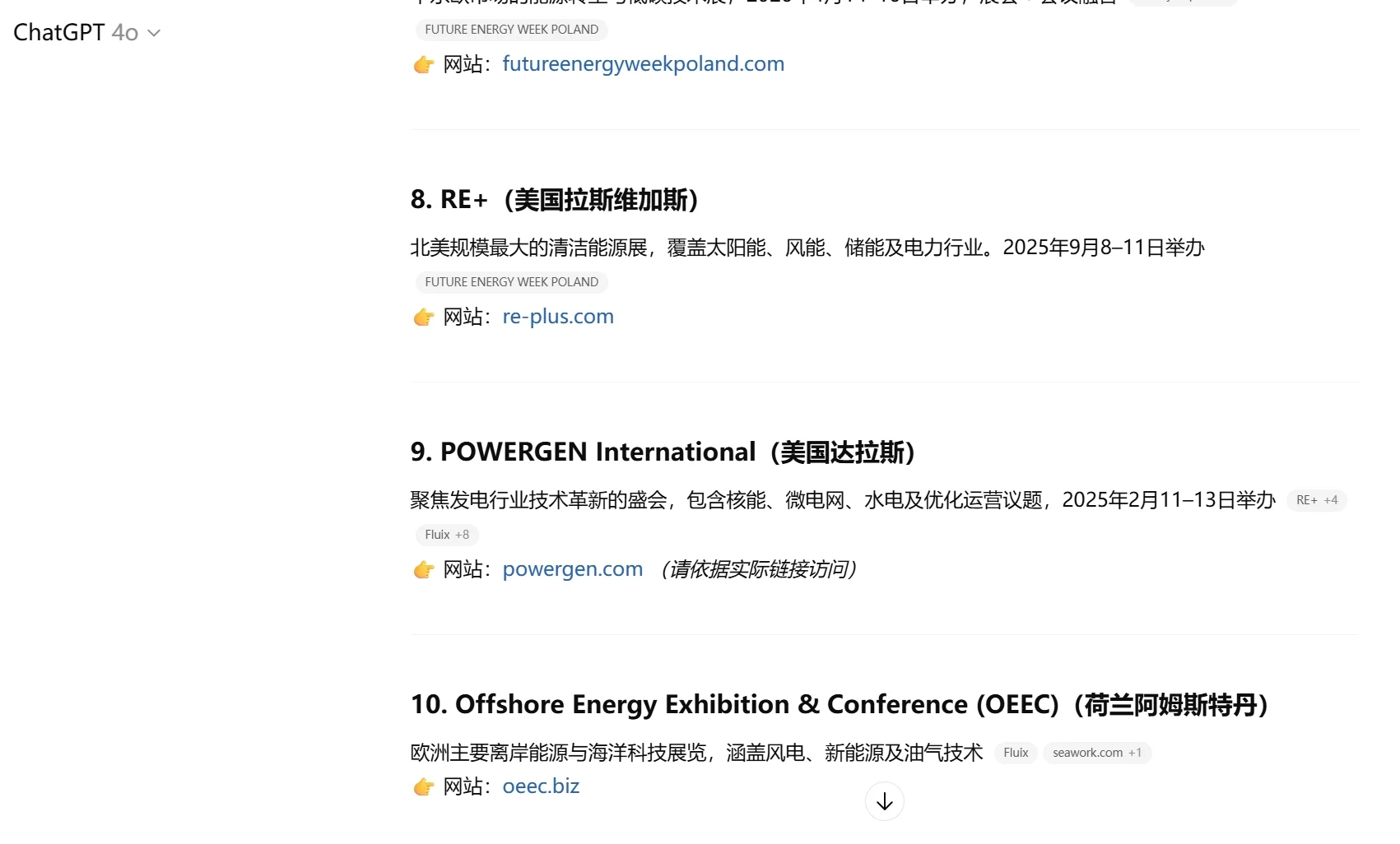This screenshot has height=844, width=1400.
Task: Click the text 欧洲主要离岸能源与海洋科技展览
Action: [558, 753]
